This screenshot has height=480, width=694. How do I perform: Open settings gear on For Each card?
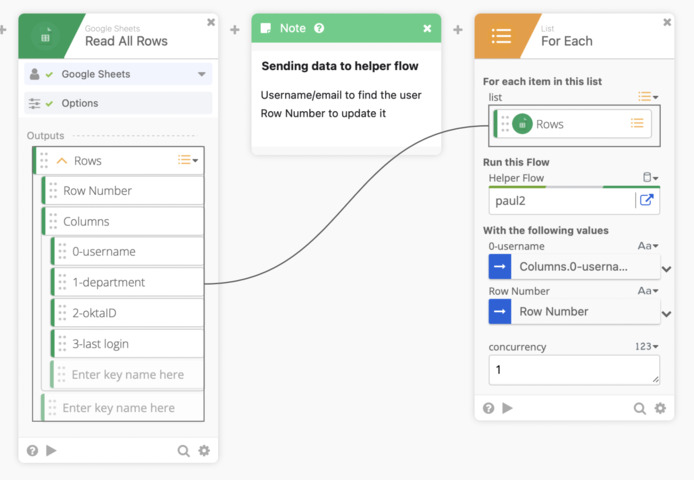point(660,408)
